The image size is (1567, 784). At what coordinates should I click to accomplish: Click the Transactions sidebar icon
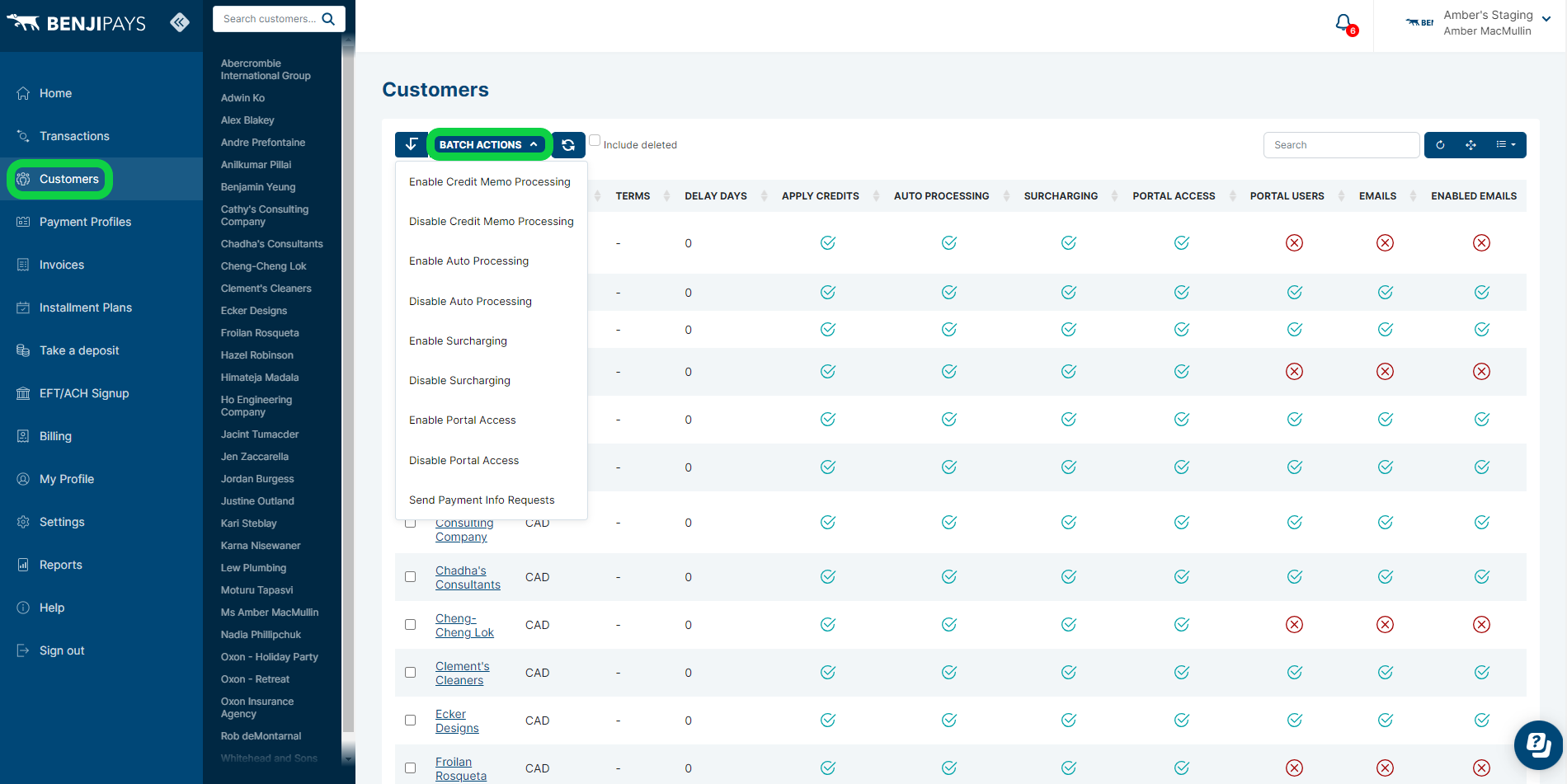23,136
